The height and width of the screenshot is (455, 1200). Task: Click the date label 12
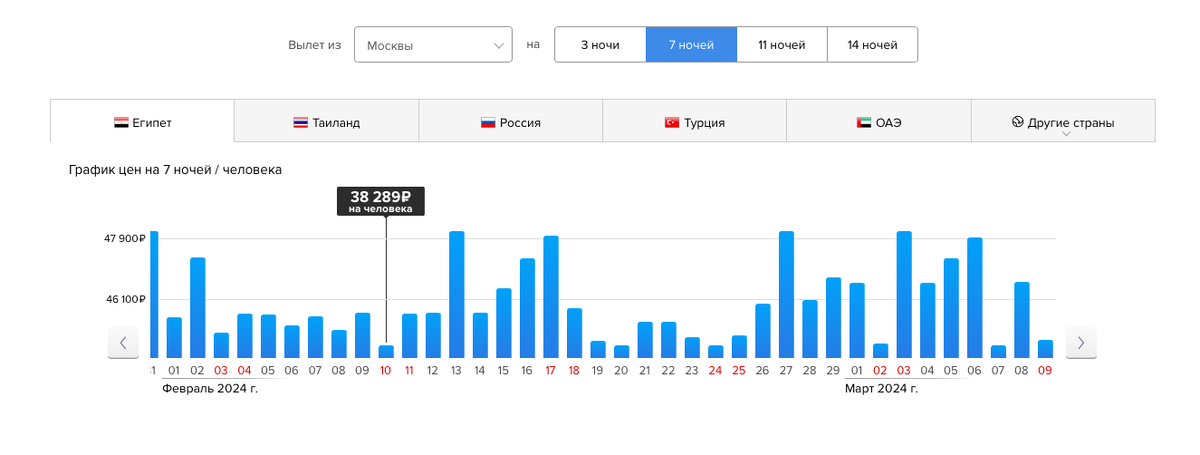(433, 370)
